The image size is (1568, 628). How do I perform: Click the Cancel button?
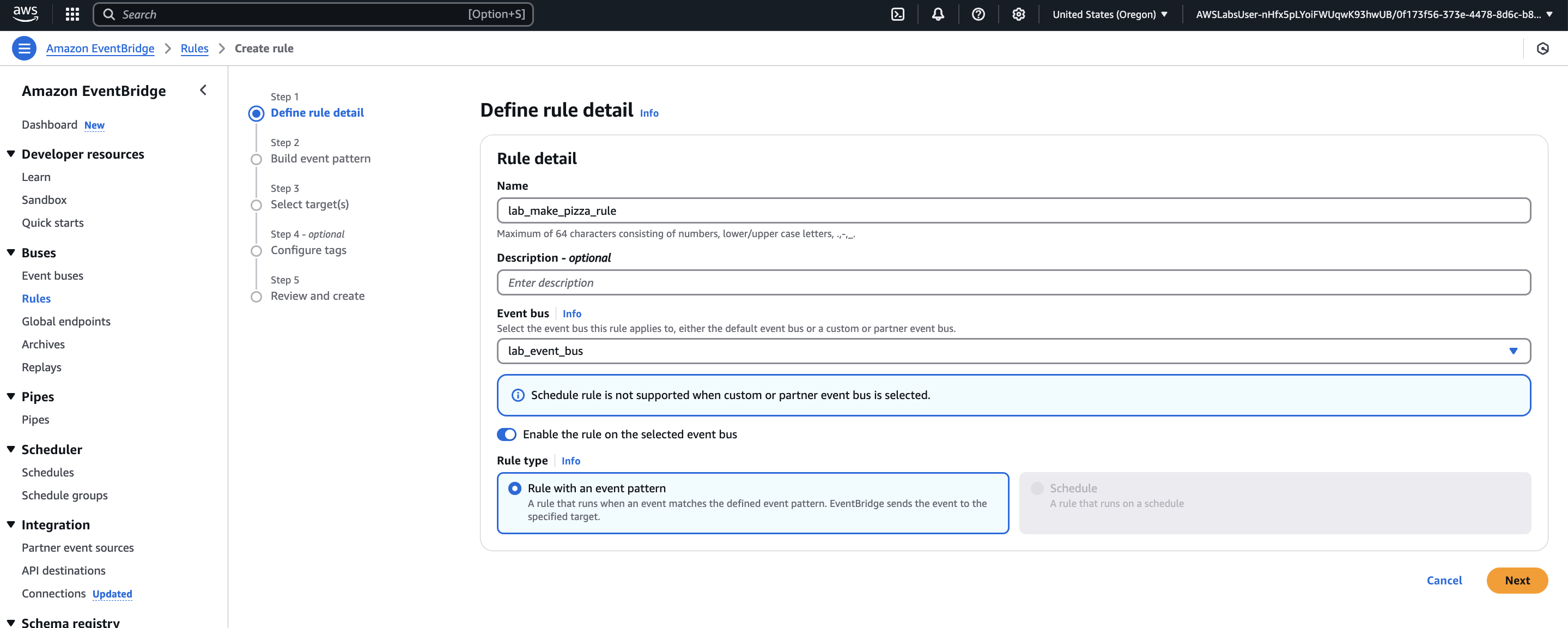[x=1444, y=580]
